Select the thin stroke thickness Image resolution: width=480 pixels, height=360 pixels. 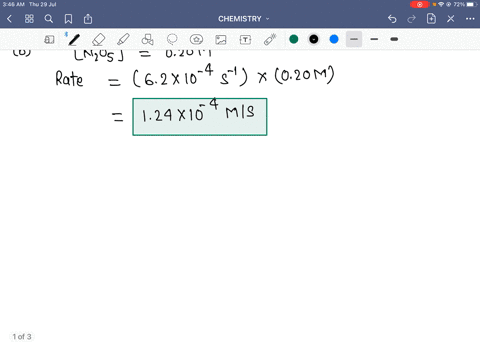[x=354, y=39]
